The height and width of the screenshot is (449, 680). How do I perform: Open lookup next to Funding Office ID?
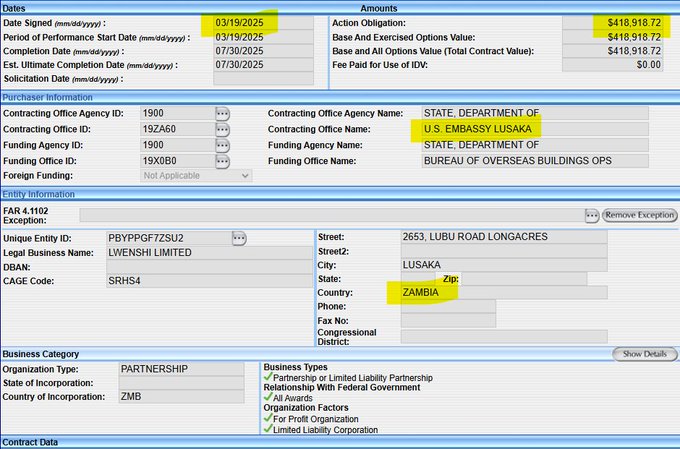[x=222, y=161]
